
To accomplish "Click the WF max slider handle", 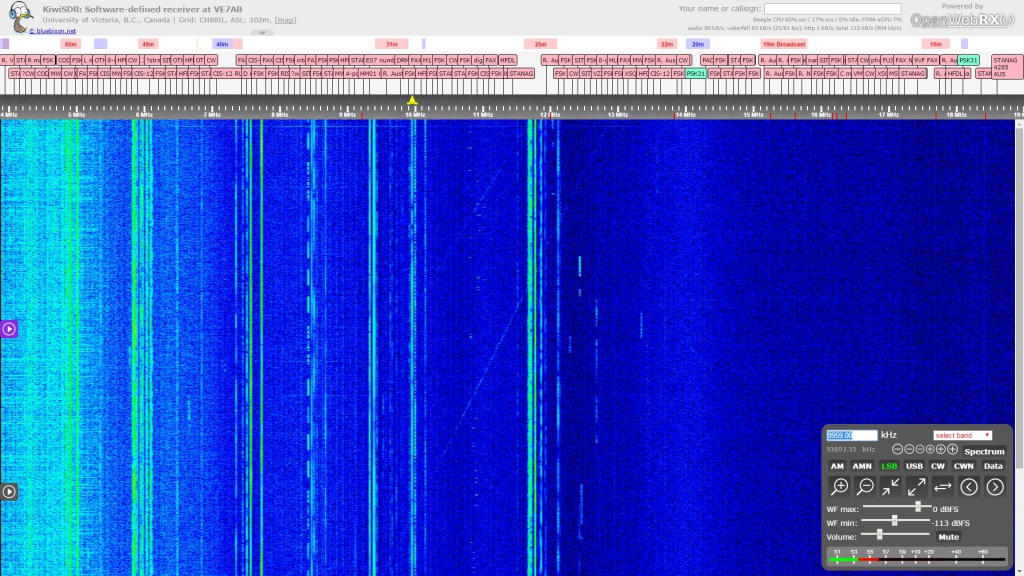I will 918,507.
